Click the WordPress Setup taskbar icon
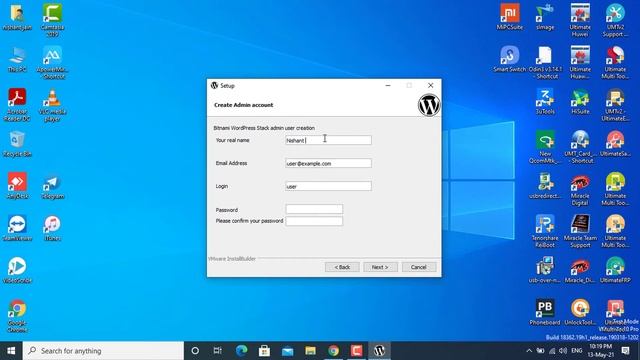This screenshot has height=360, width=640. click(x=380, y=351)
